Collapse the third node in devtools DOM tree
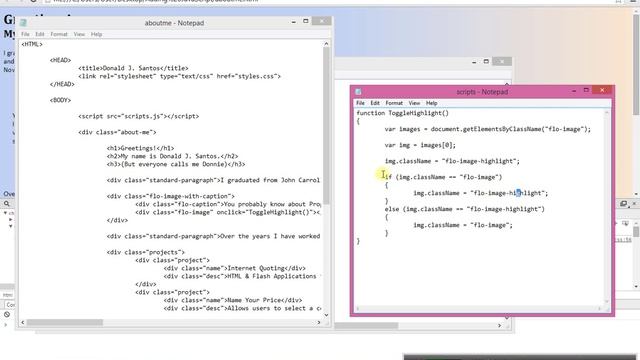 pos(11,226)
